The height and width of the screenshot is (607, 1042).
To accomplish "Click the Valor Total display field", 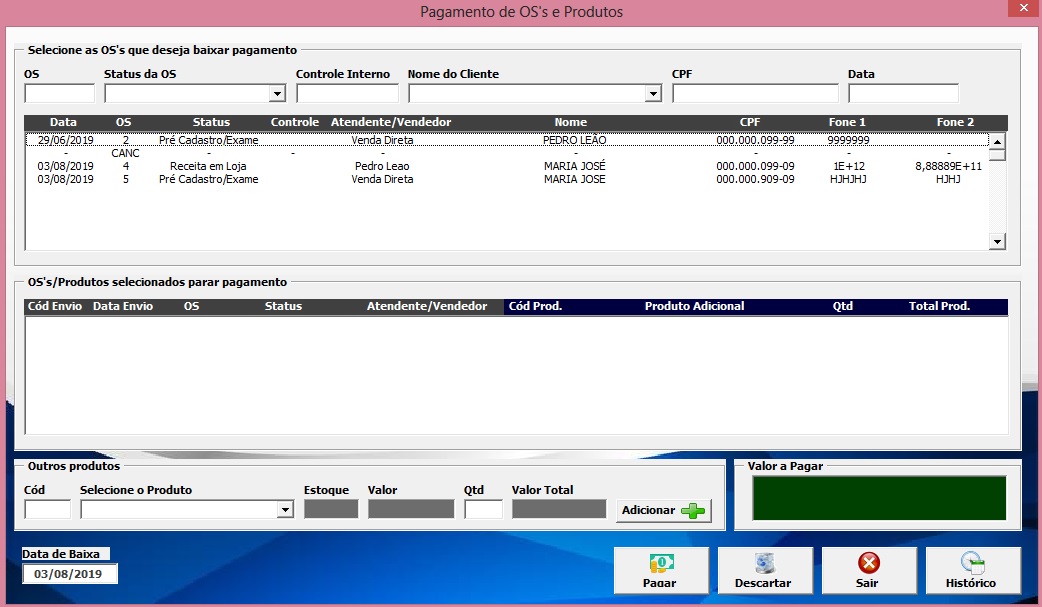I will pos(559,510).
